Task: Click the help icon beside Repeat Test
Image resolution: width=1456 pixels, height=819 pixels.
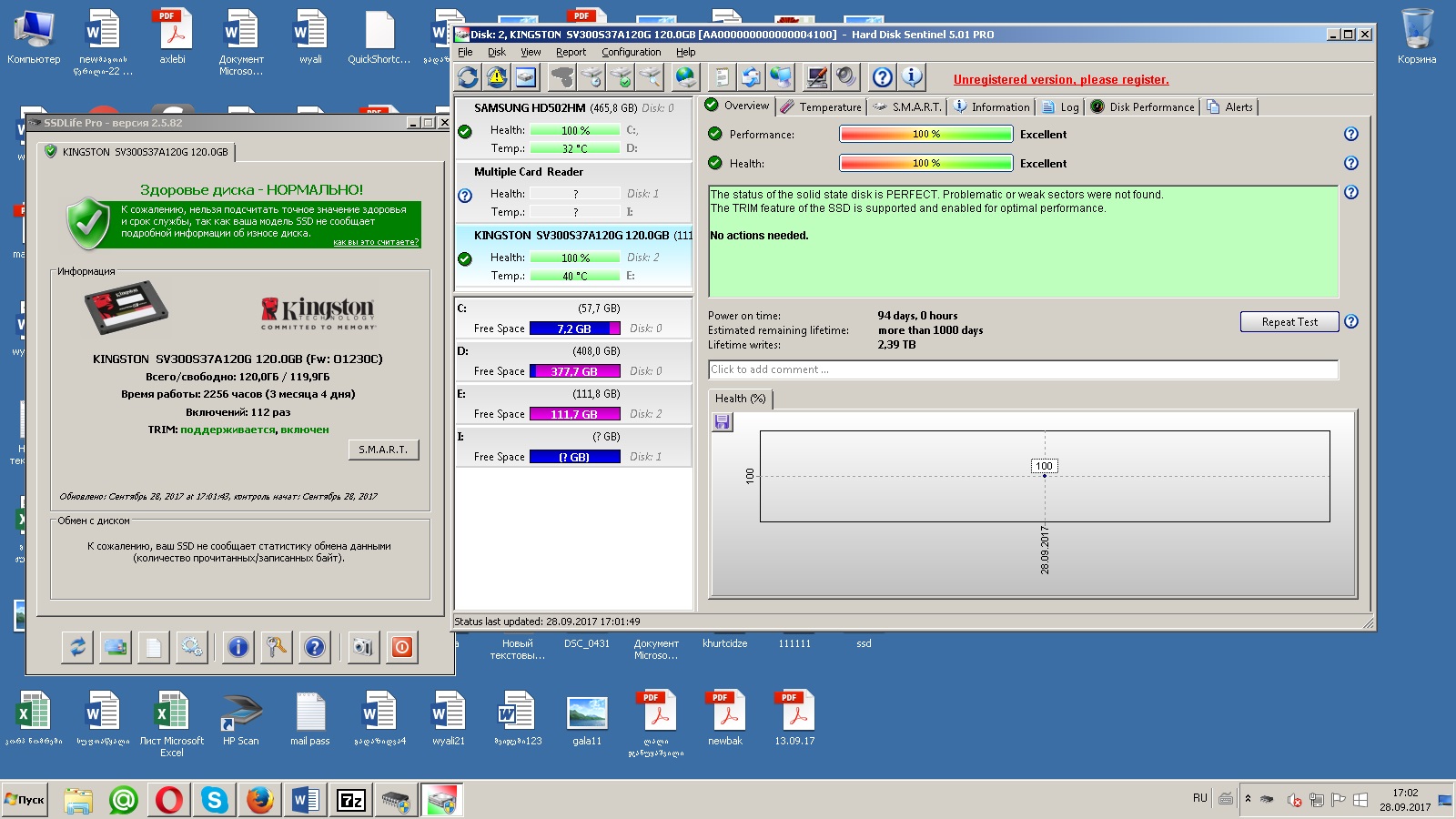Action: point(1351,321)
